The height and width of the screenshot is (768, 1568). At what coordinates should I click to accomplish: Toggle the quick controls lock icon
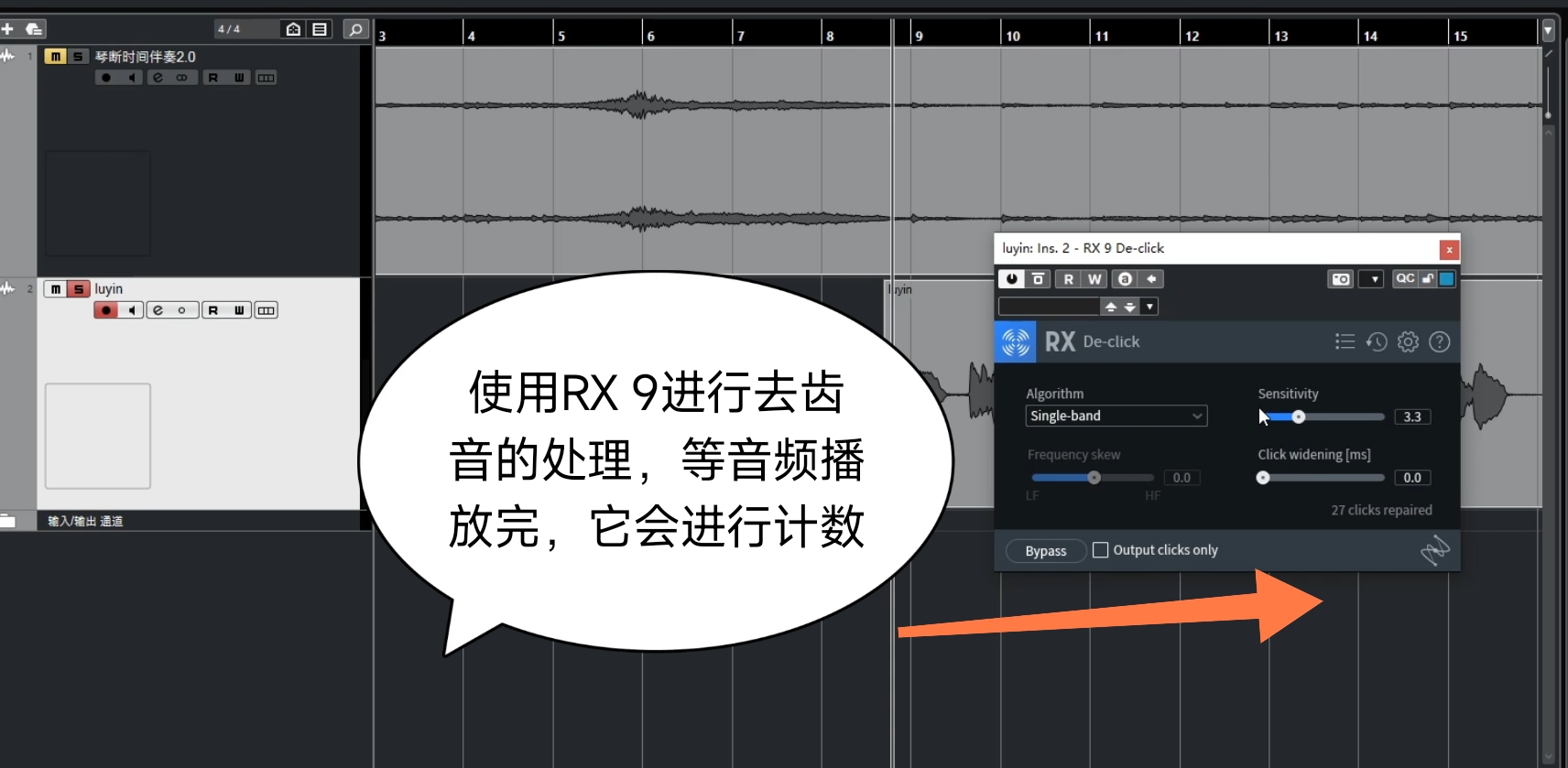coord(1428,279)
